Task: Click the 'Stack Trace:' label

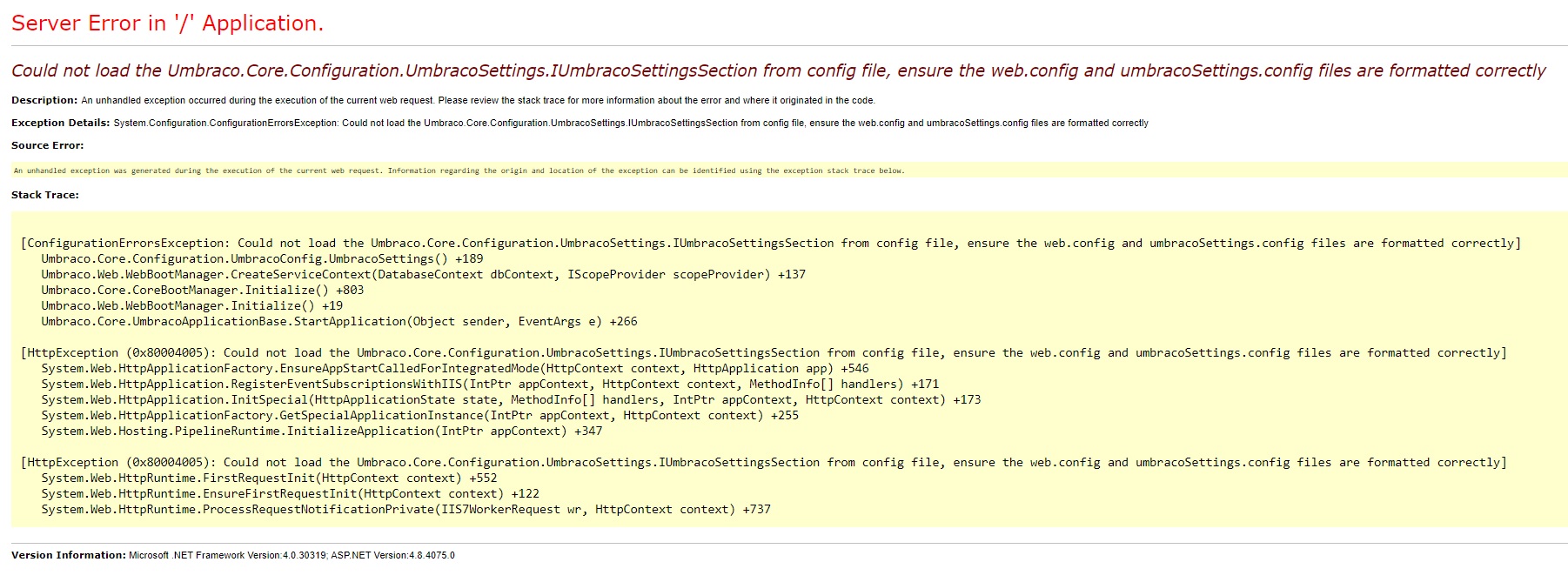Action: [x=45, y=195]
